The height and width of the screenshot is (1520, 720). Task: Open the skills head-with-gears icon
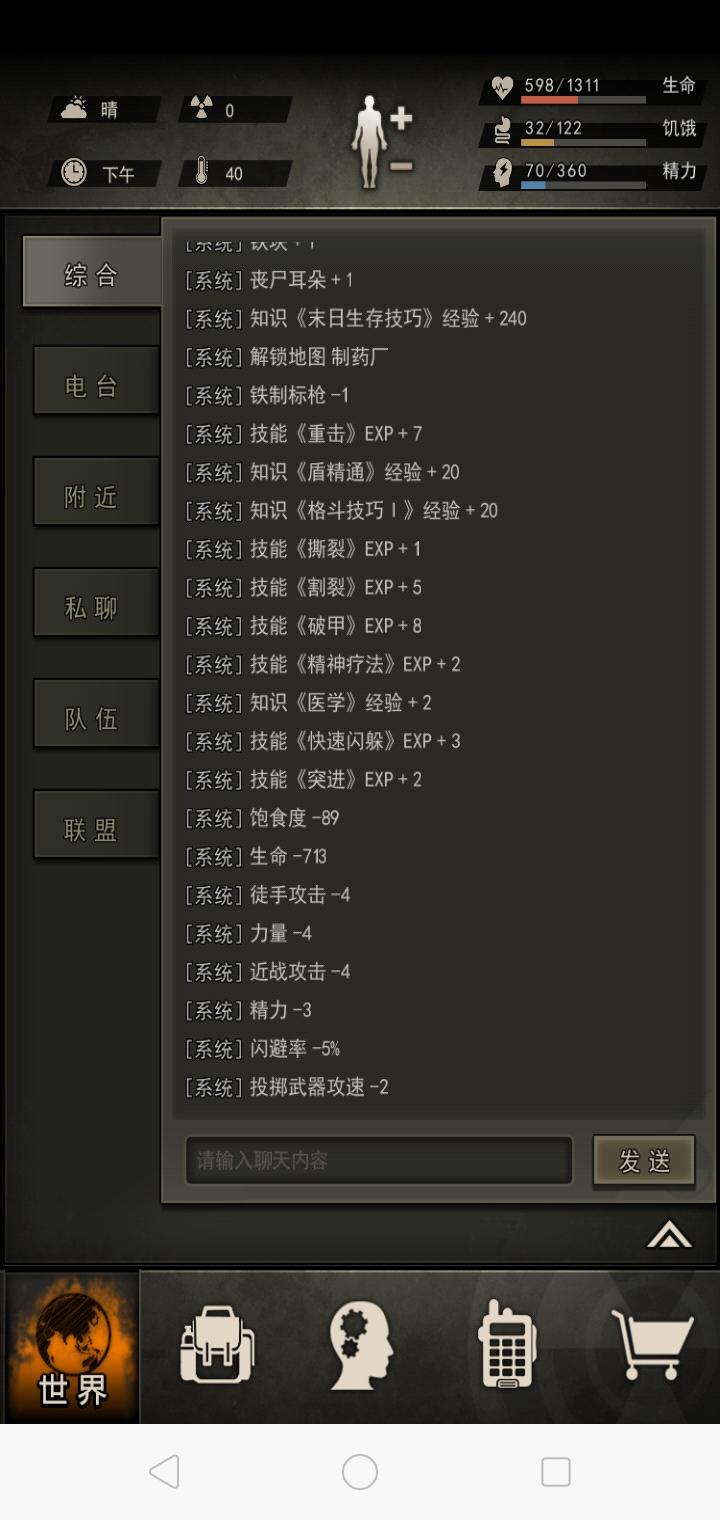coord(361,1346)
